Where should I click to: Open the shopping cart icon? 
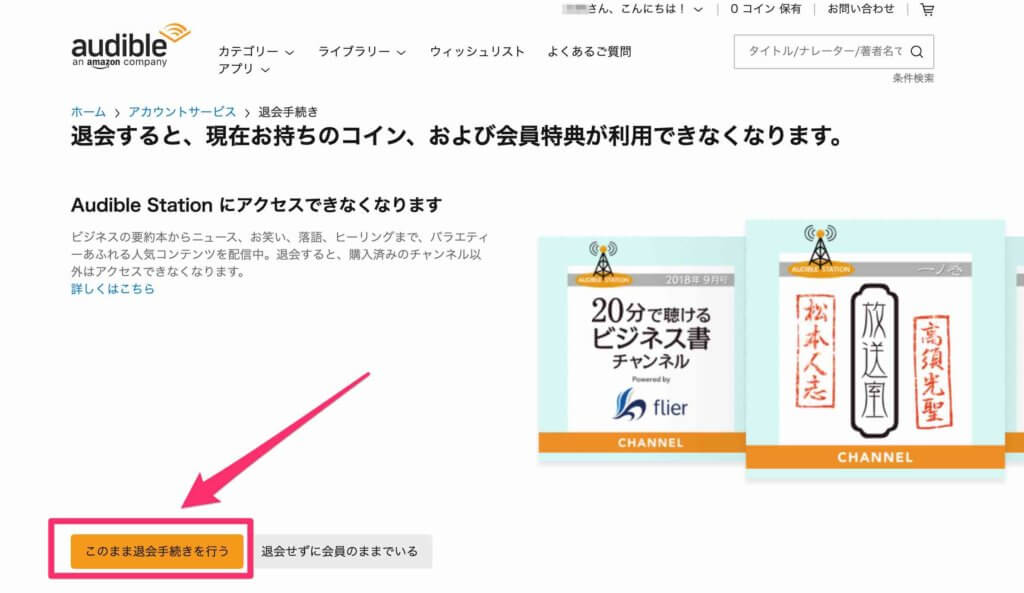[927, 9]
